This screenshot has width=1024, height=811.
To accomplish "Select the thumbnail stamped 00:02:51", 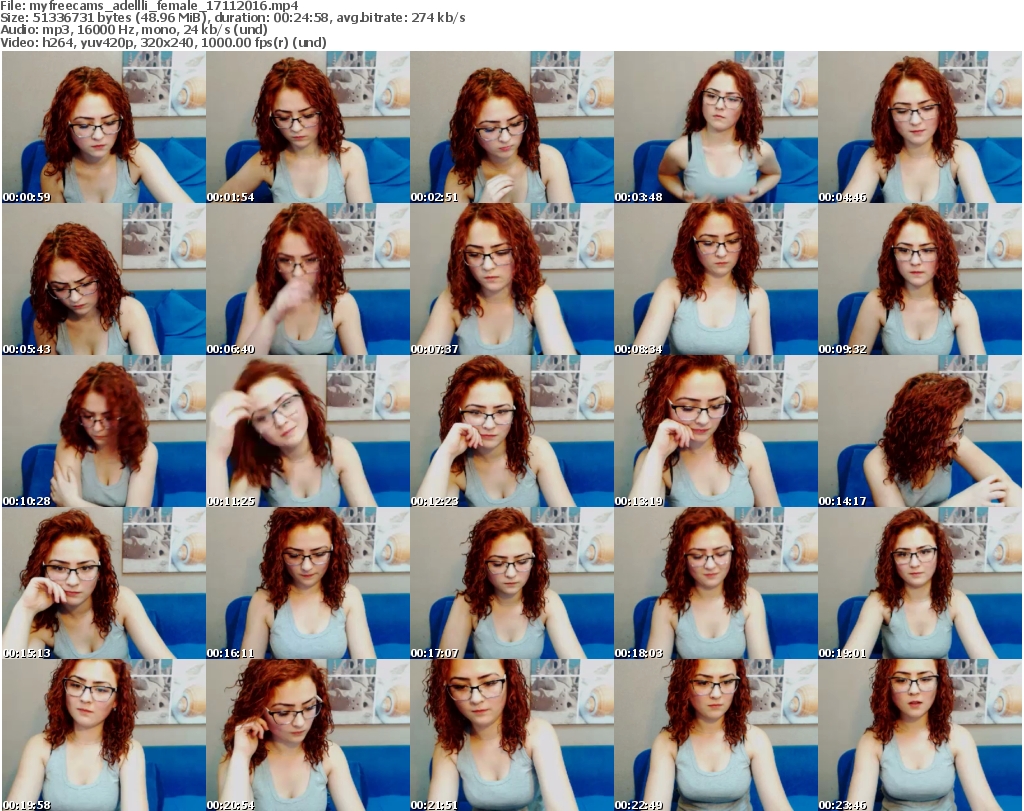I will (x=512, y=127).
